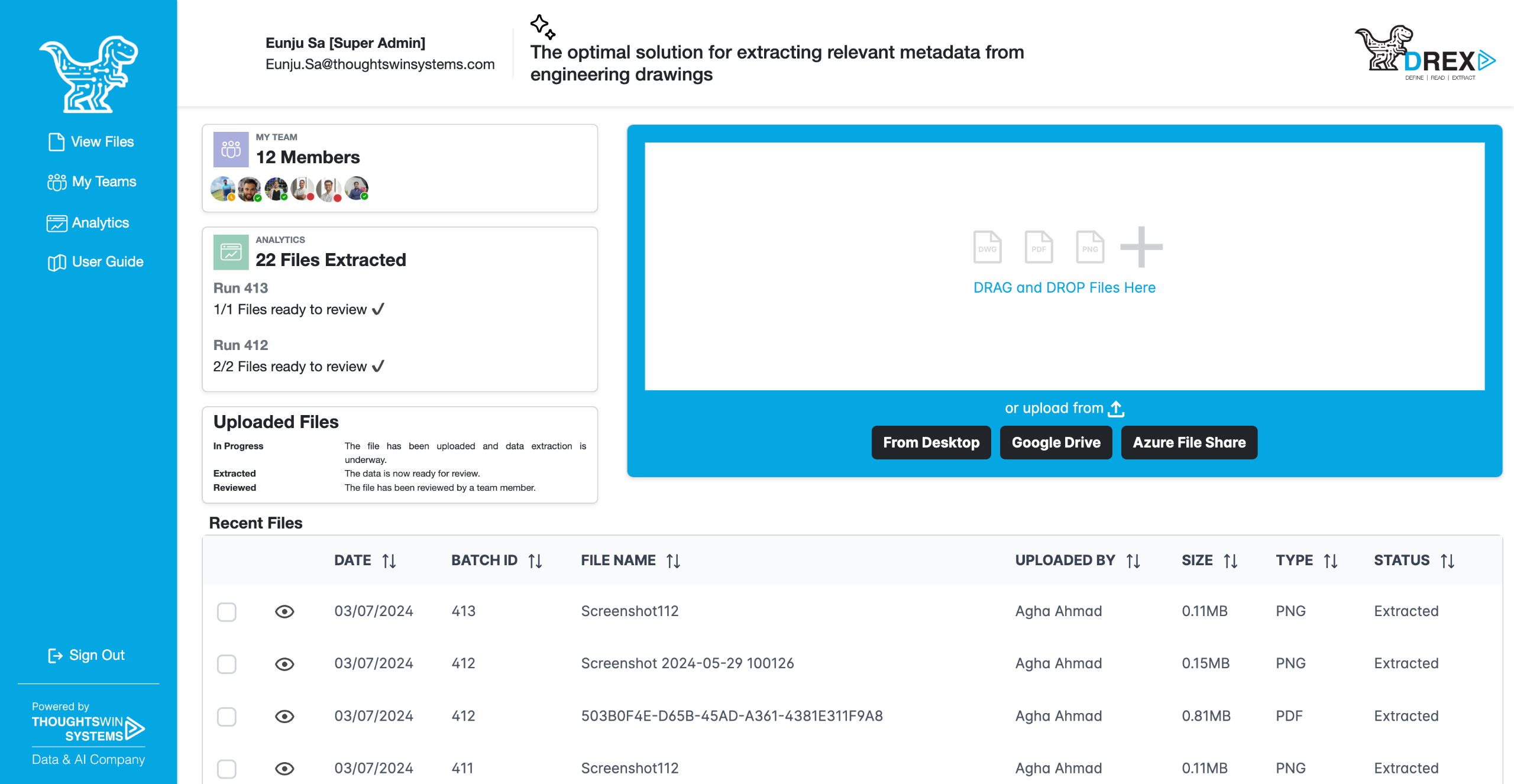
Task: Preview Screenshot112 batch 413 with eye icon
Action: pyautogui.click(x=284, y=611)
